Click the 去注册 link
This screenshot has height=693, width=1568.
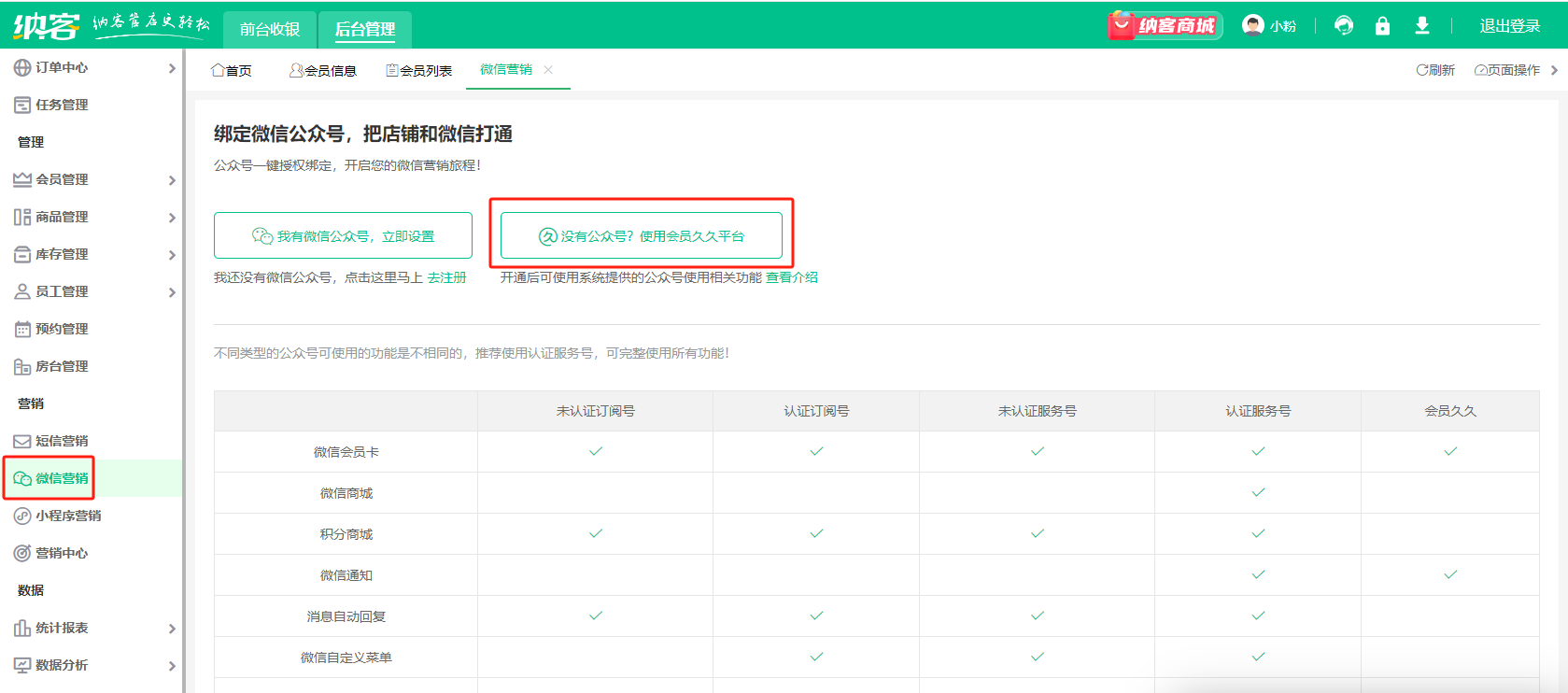446,277
